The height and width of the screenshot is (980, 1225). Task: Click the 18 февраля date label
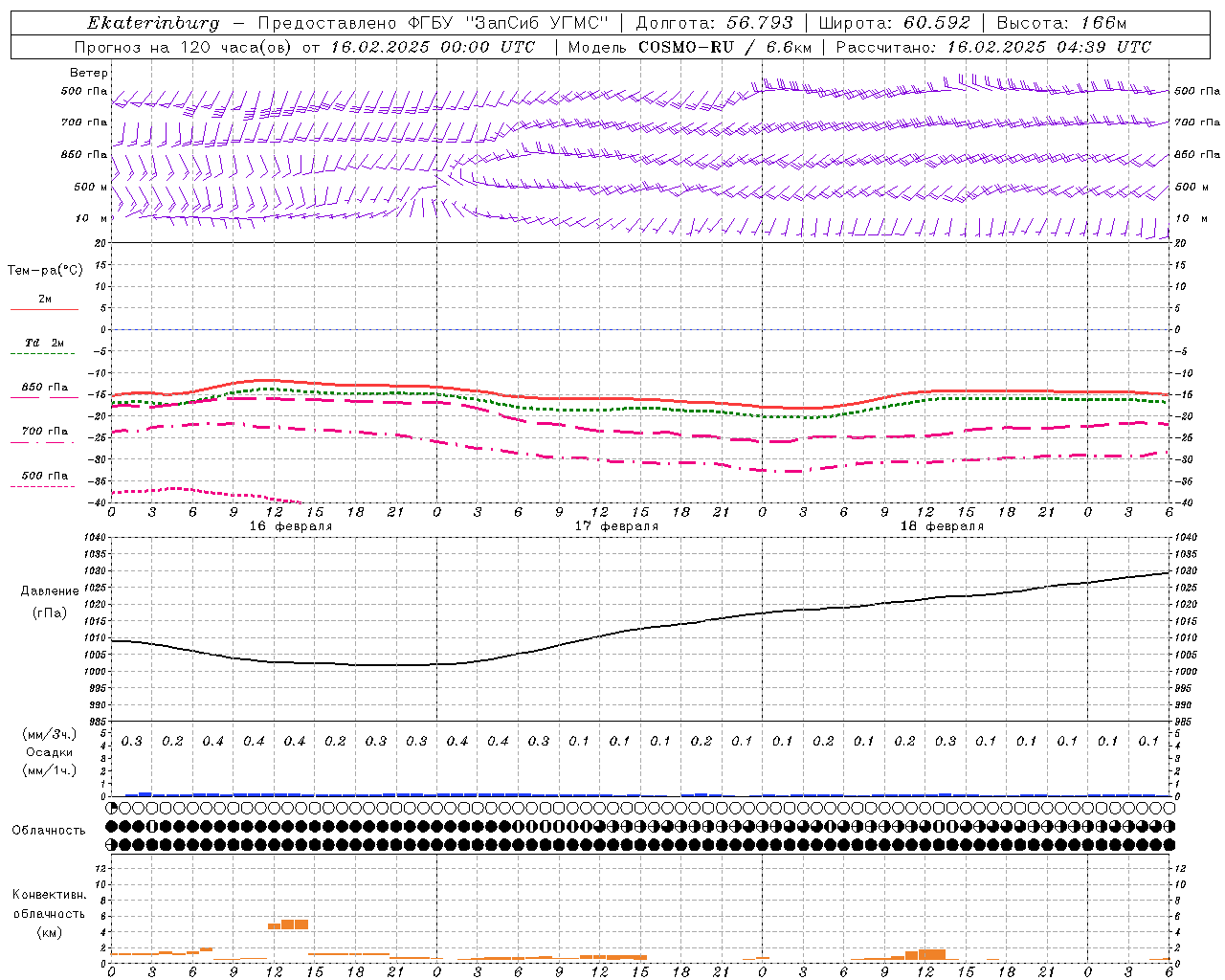click(x=942, y=526)
